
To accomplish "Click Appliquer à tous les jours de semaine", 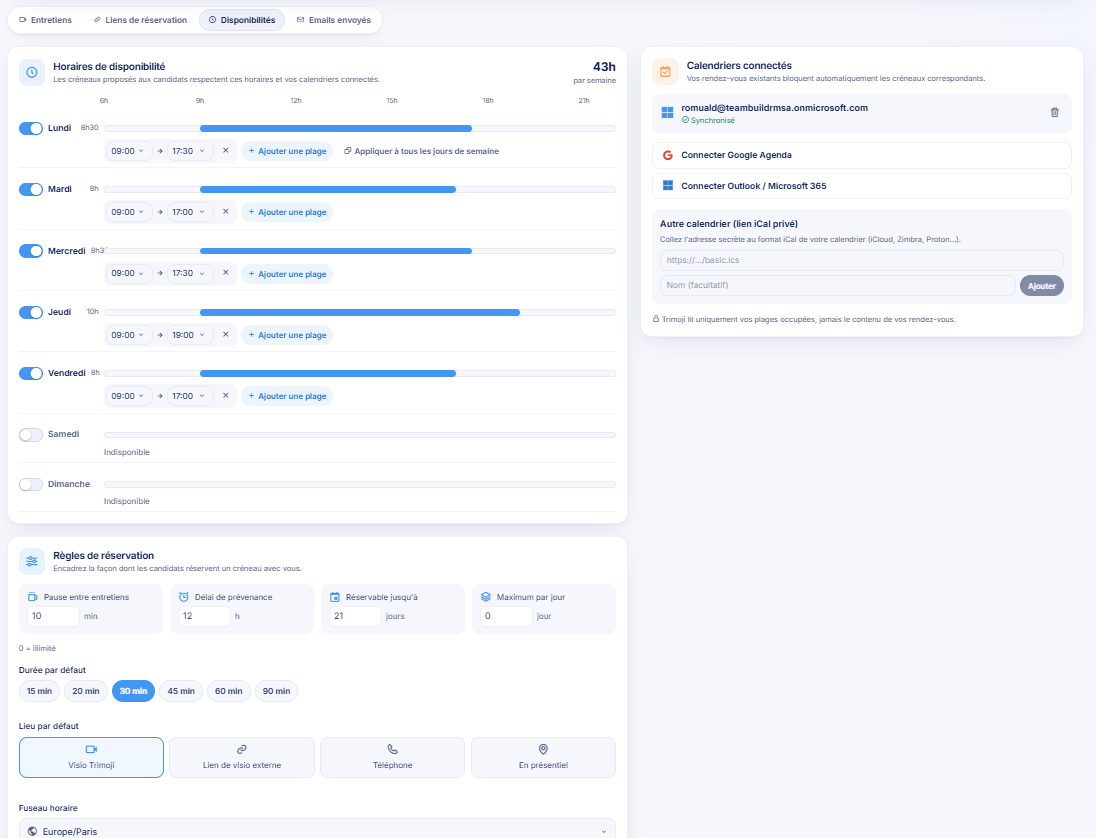I will [x=421, y=151].
